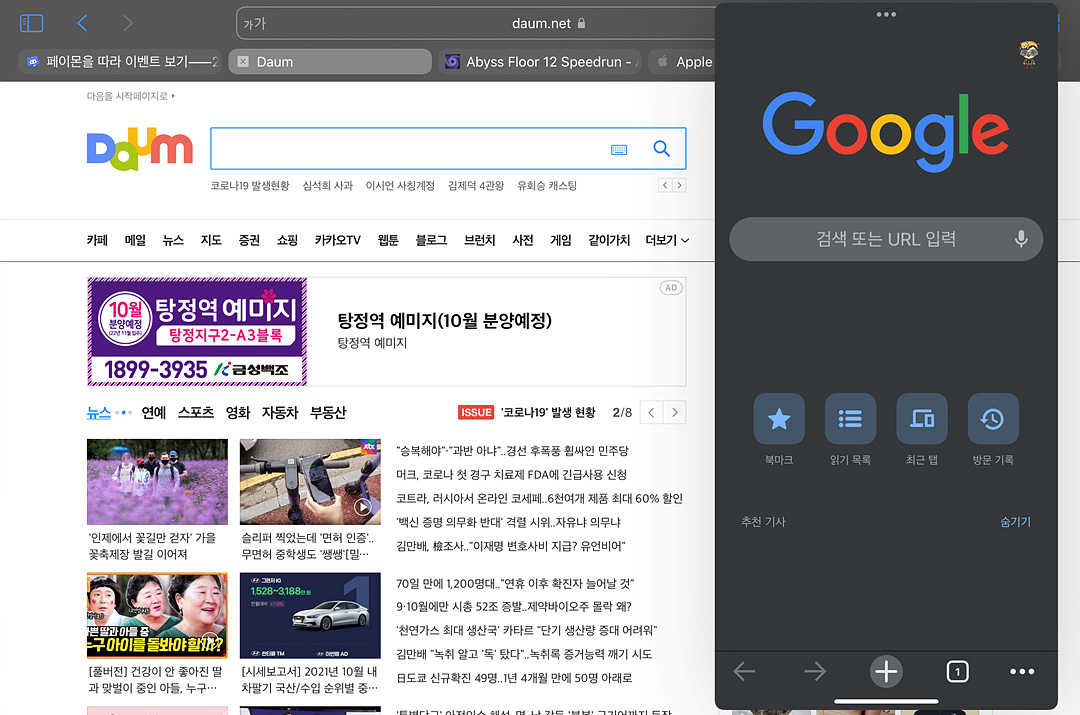
Task: Tap the reader text size icon in address bar
Action: point(254,23)
